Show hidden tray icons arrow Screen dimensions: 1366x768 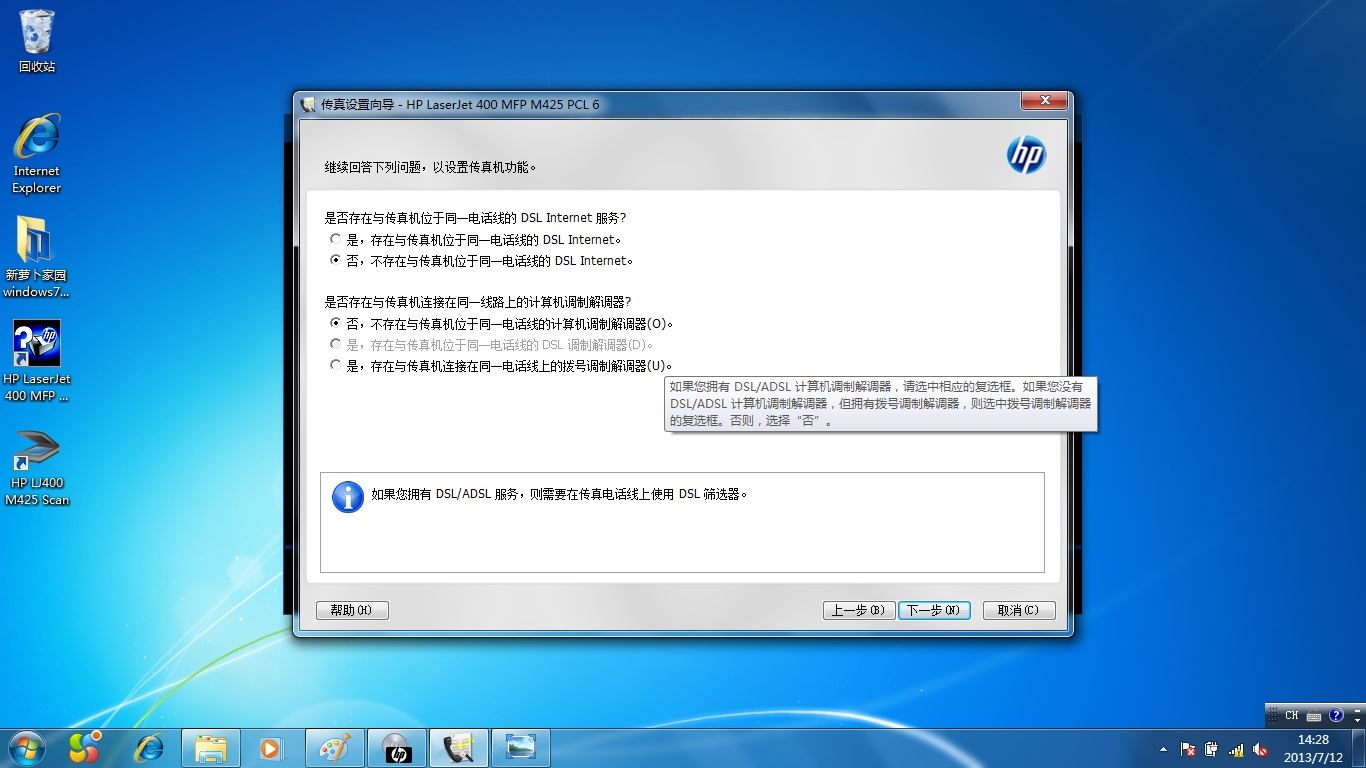pyautogui.click(x=1163, y=749)
